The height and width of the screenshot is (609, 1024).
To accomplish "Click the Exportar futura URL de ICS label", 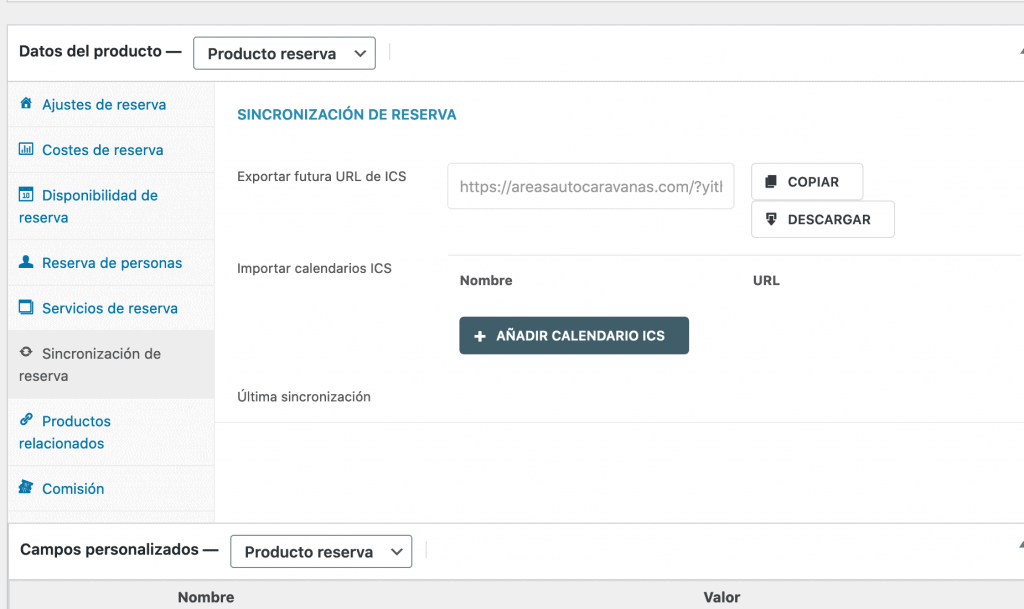I will coord(321,177).
